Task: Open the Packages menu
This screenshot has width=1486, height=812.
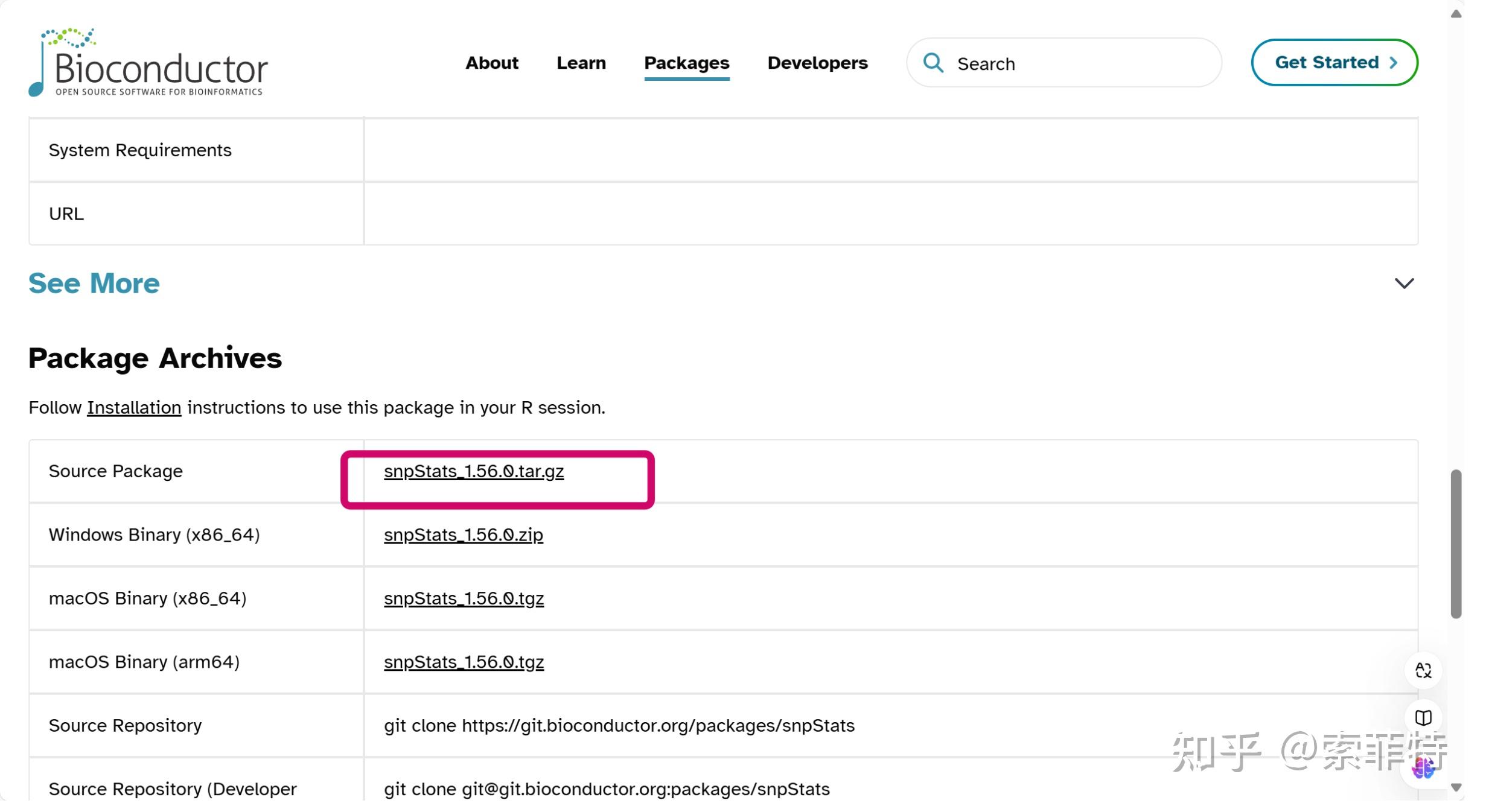Action: click(686, 63)
